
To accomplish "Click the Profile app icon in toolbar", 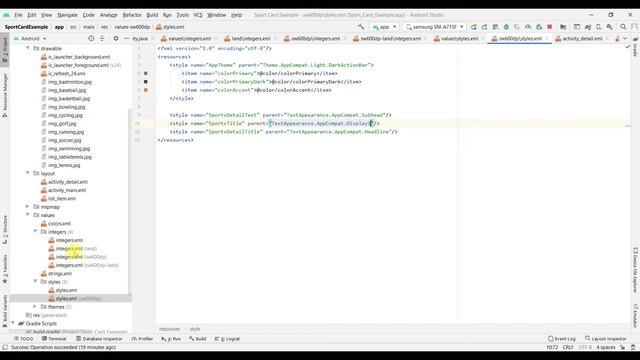I will tap(528, 27).
